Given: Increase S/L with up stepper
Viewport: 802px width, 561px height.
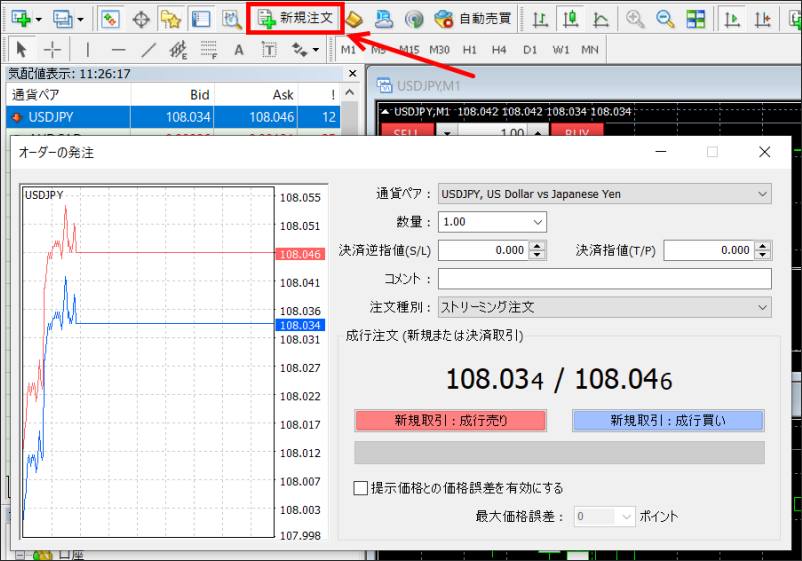Looking at the screenshot, I should (537, 246).
